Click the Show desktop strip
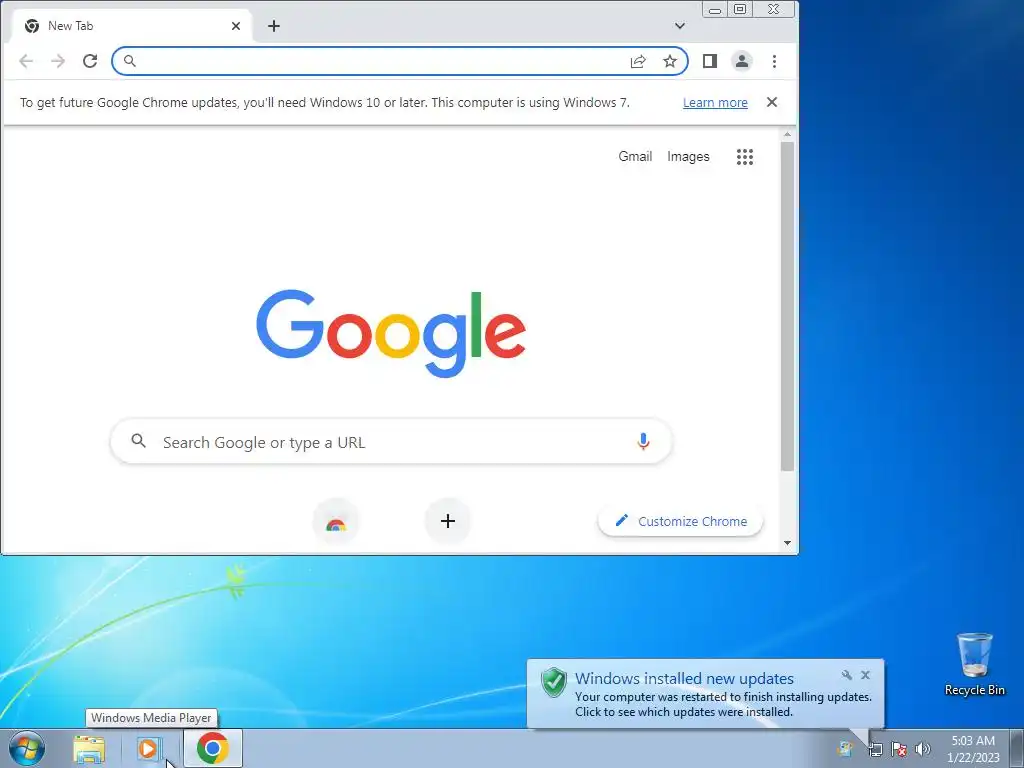The height and width of the screenshot is (768, 1024). coord(1017,748)
